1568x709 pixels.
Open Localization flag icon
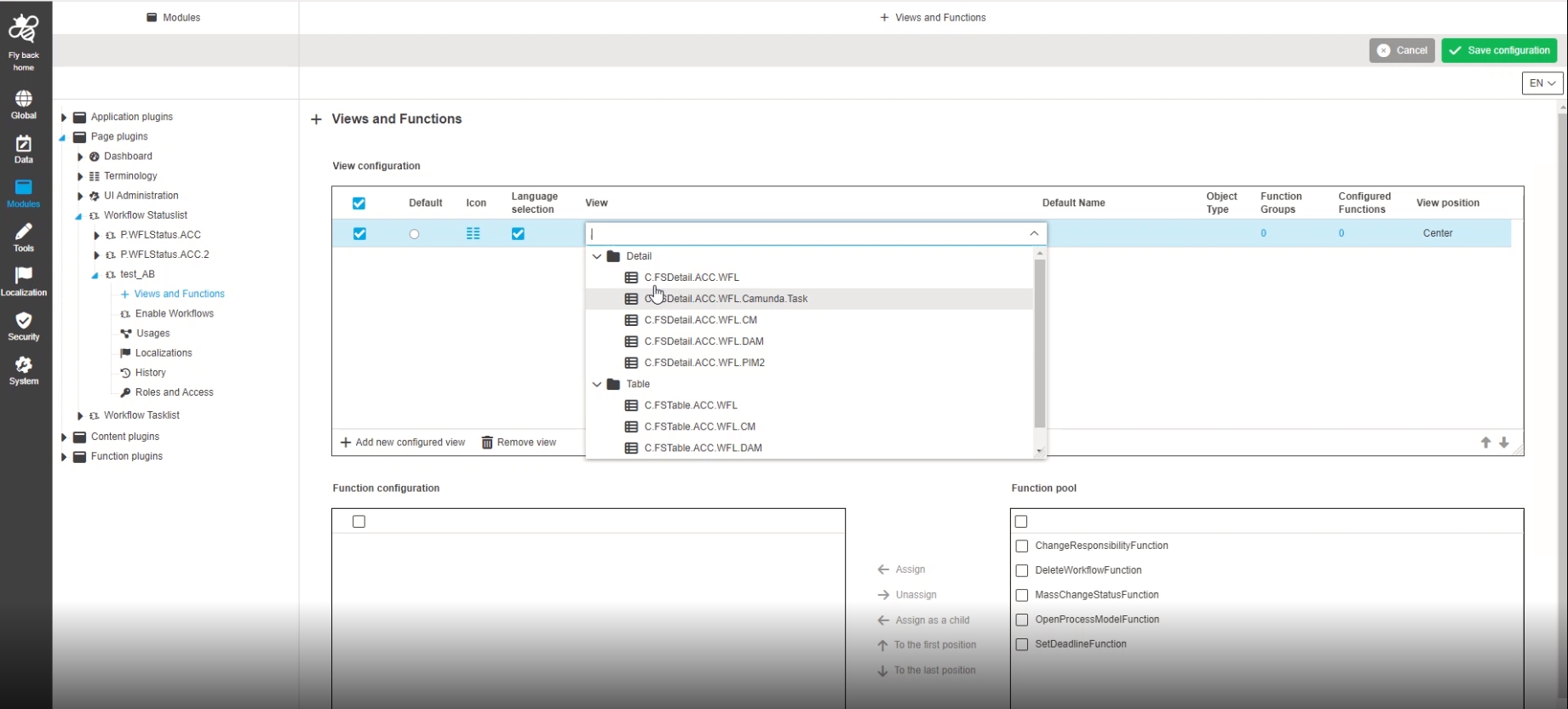[x=23, y=282]
